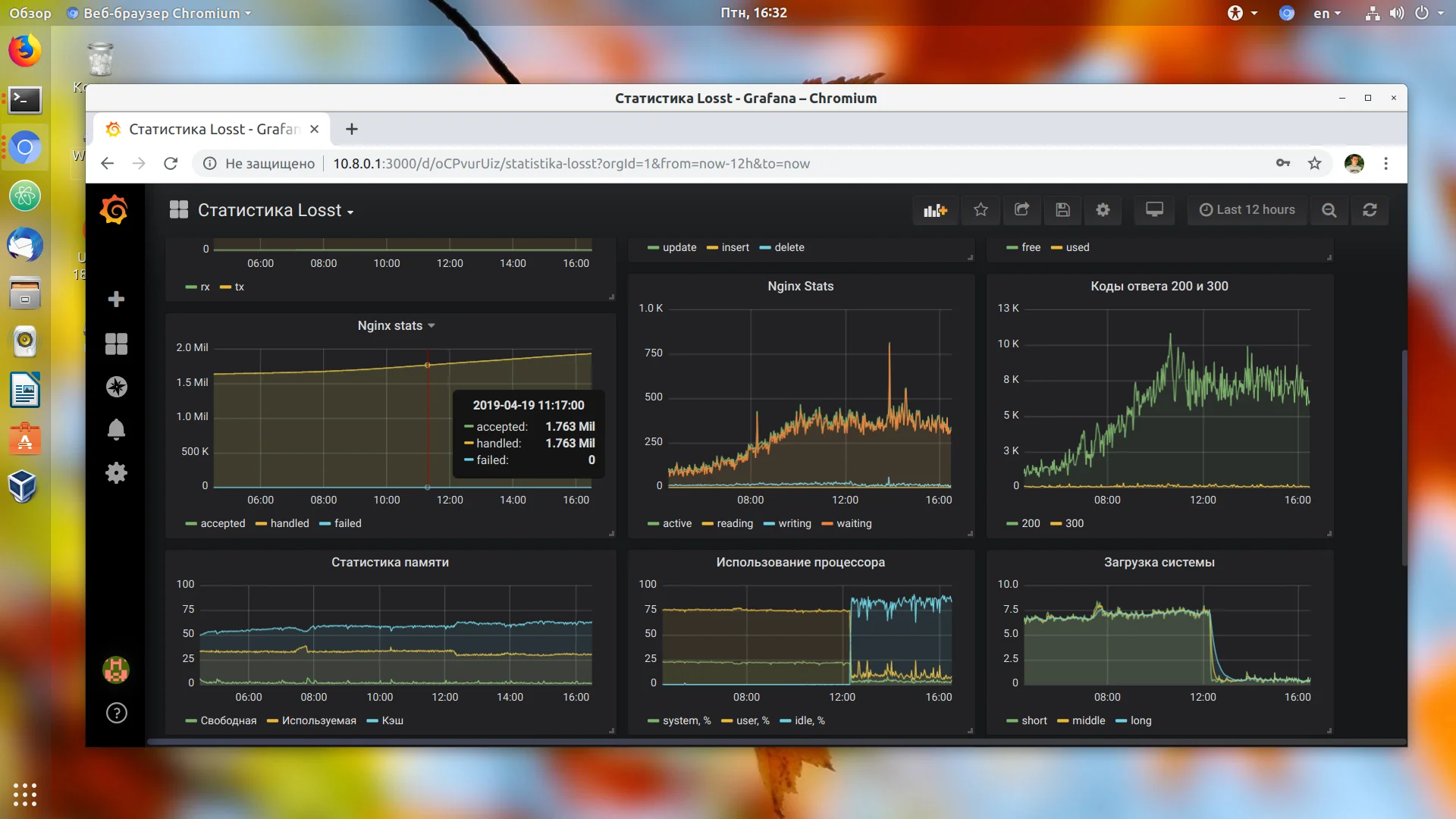
Task: Refresh the dashboard using refresh icon
Action: [1370, 210]
